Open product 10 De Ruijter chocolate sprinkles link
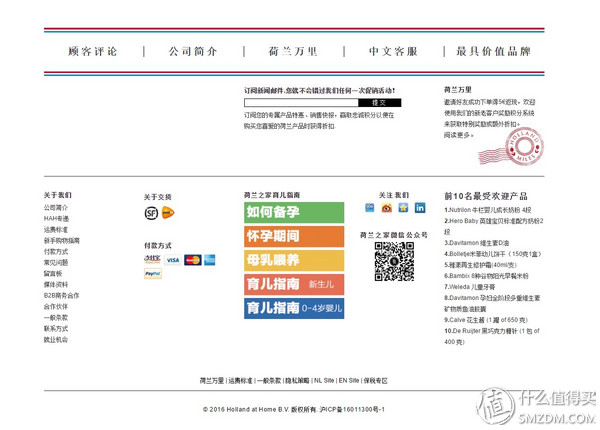Viewport: 600px width, 430px height. (492, 336)
